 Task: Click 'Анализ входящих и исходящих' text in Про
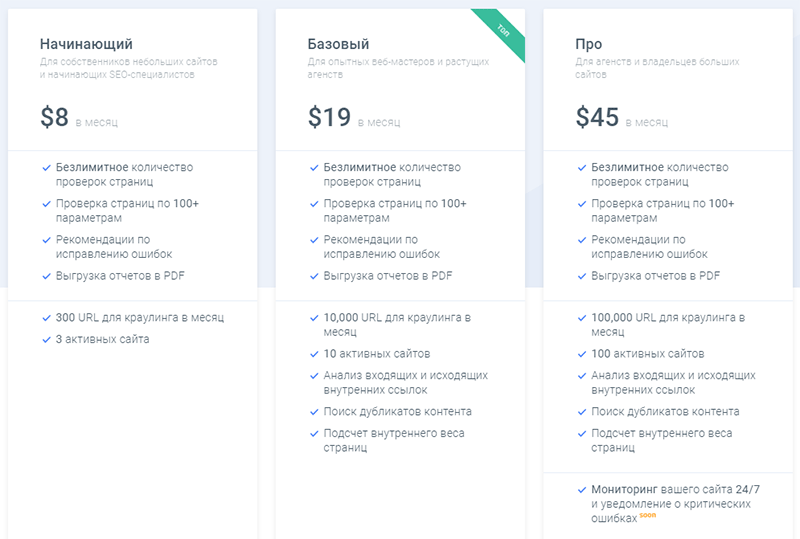(x=673, y=376)
